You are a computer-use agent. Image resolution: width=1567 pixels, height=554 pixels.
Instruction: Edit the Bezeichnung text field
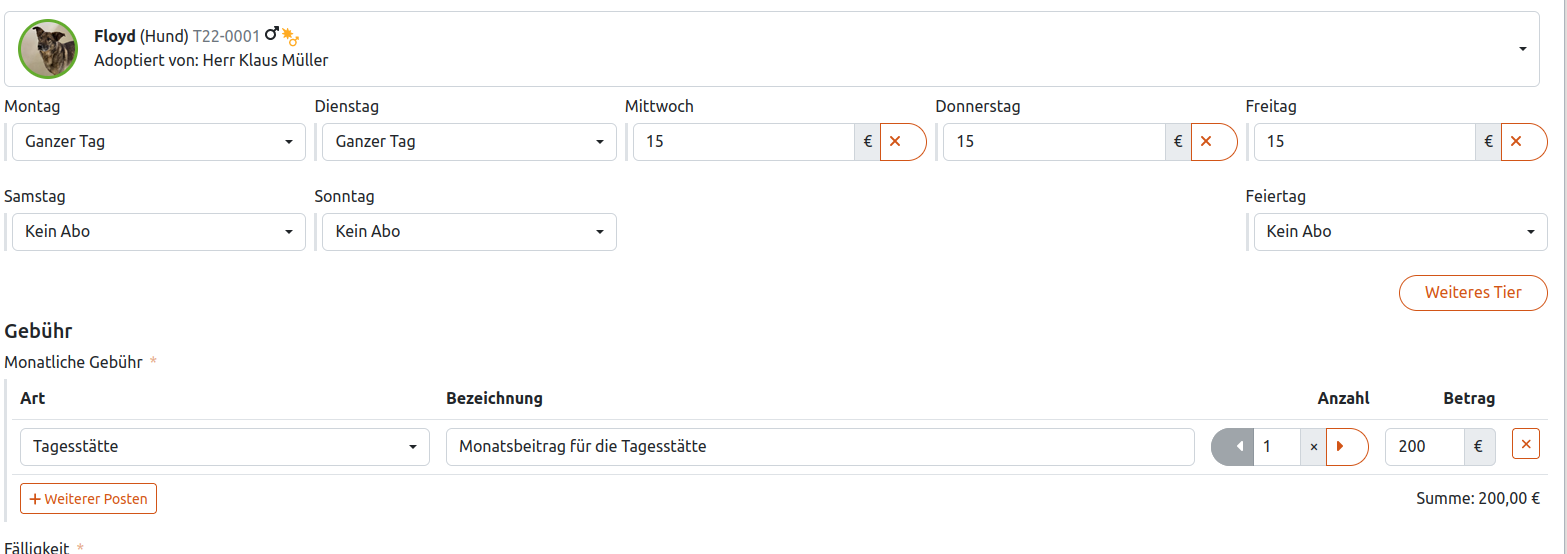(820, 447)
